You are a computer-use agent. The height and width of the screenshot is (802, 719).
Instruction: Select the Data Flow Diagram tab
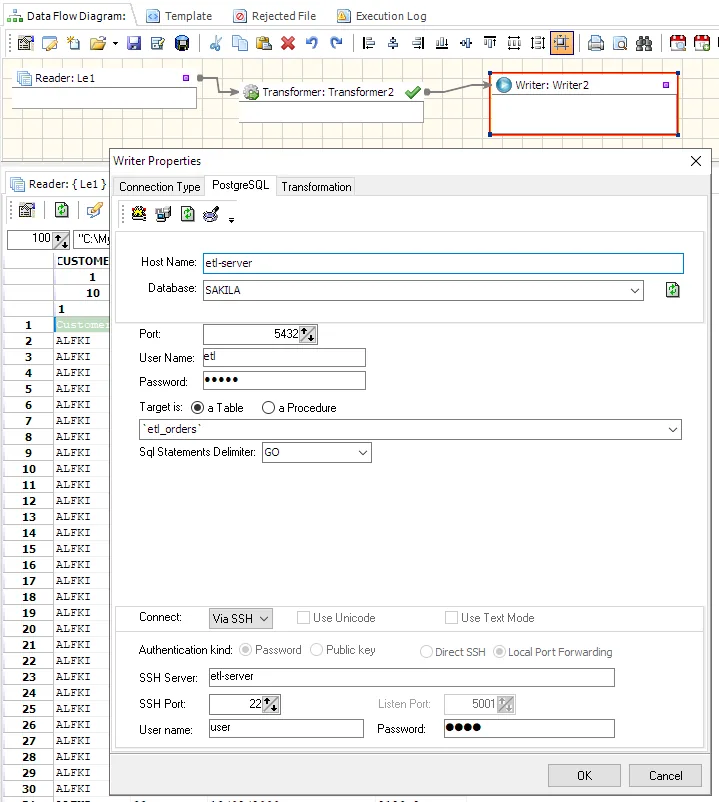67,16
